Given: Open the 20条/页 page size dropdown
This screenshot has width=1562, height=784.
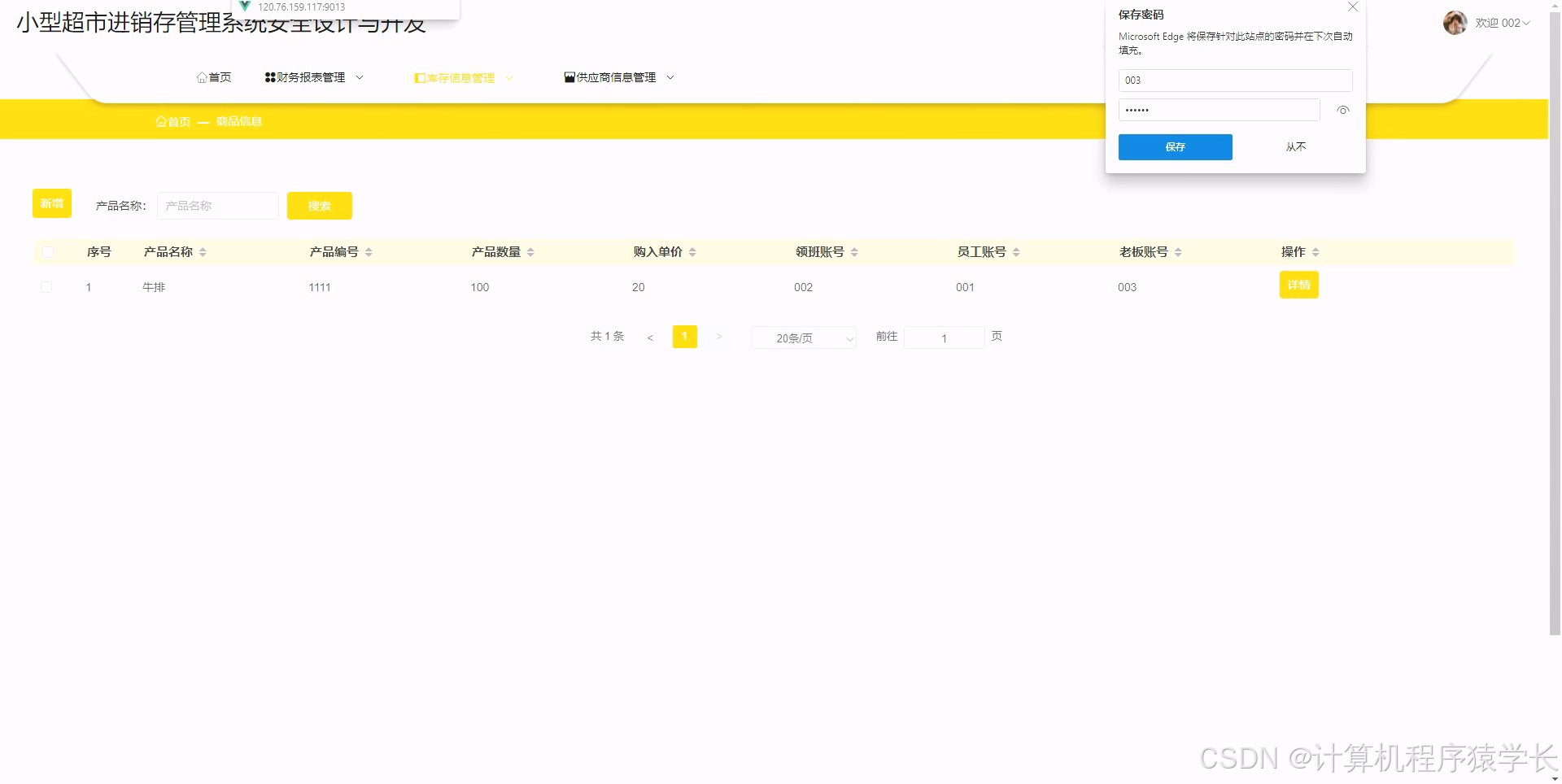Looking at the screenshot, I should (803, 338).
